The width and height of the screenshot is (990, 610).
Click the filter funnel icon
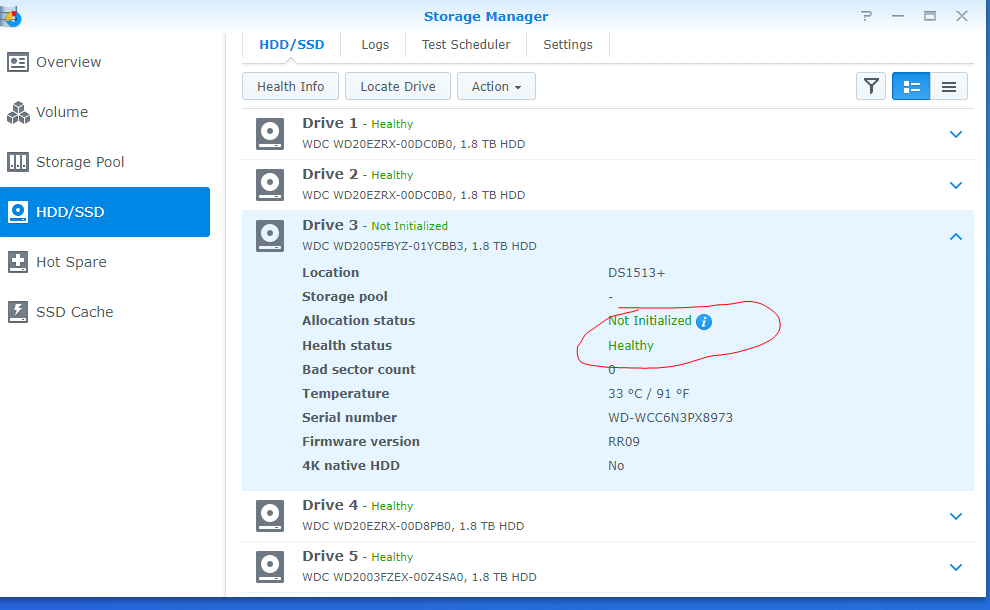click(x=870, y=86)
